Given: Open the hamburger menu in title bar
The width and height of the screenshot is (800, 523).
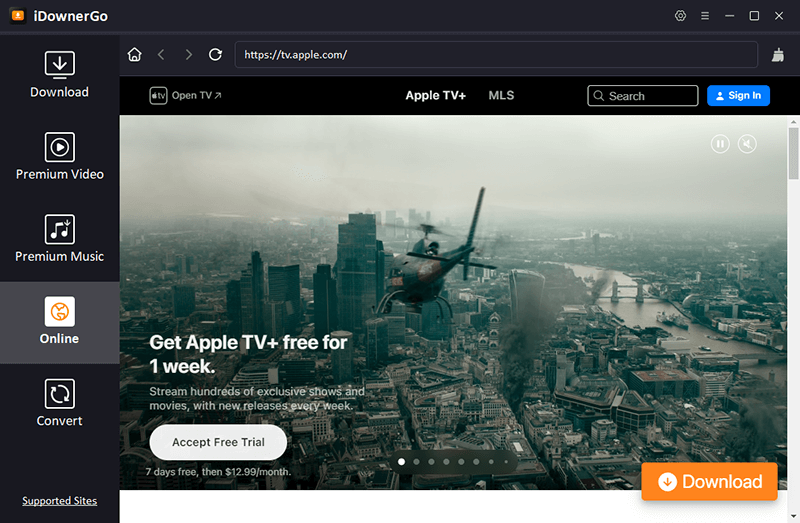Looking at the screenshot, I should tap(705, 16).
